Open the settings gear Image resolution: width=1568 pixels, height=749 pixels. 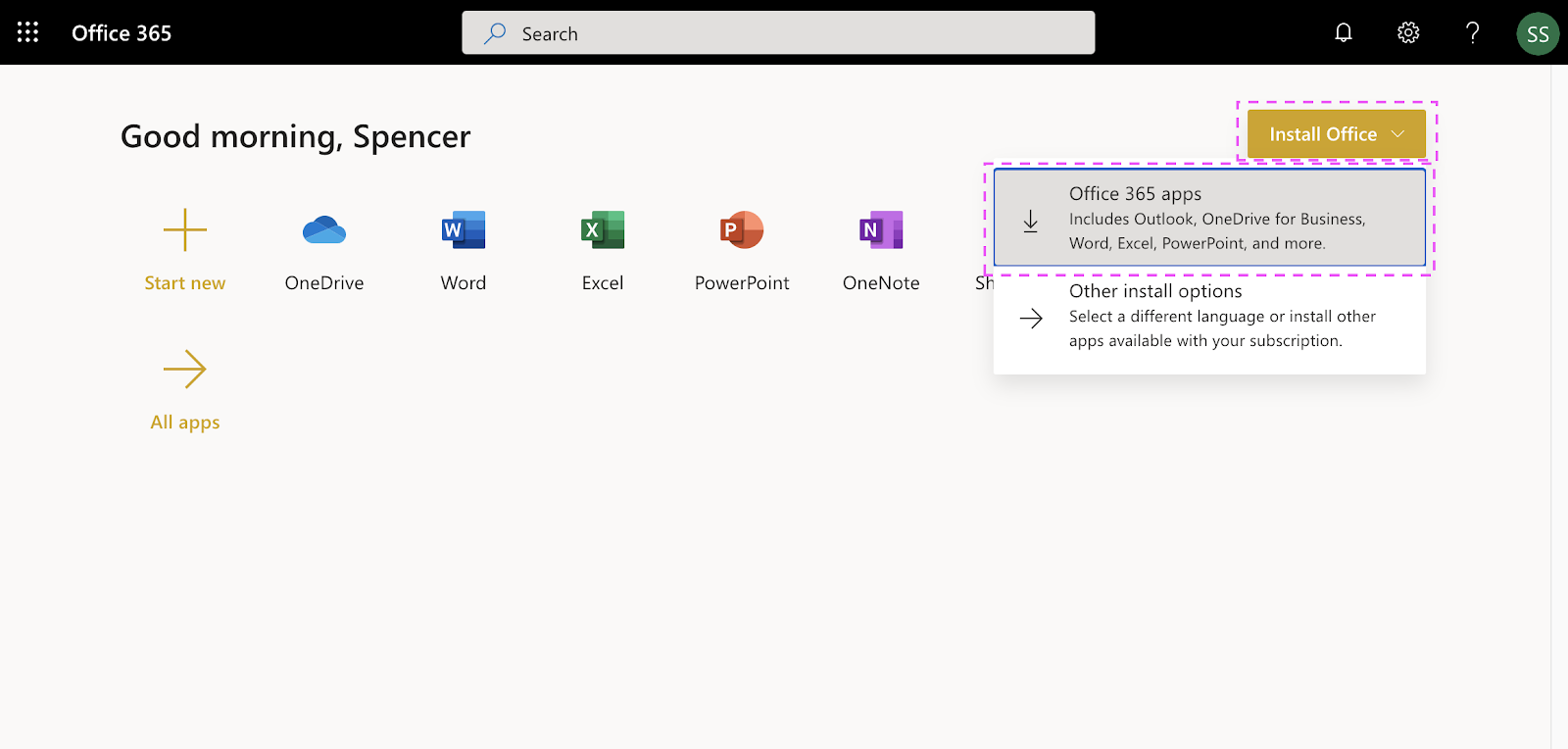point(1408,32)
